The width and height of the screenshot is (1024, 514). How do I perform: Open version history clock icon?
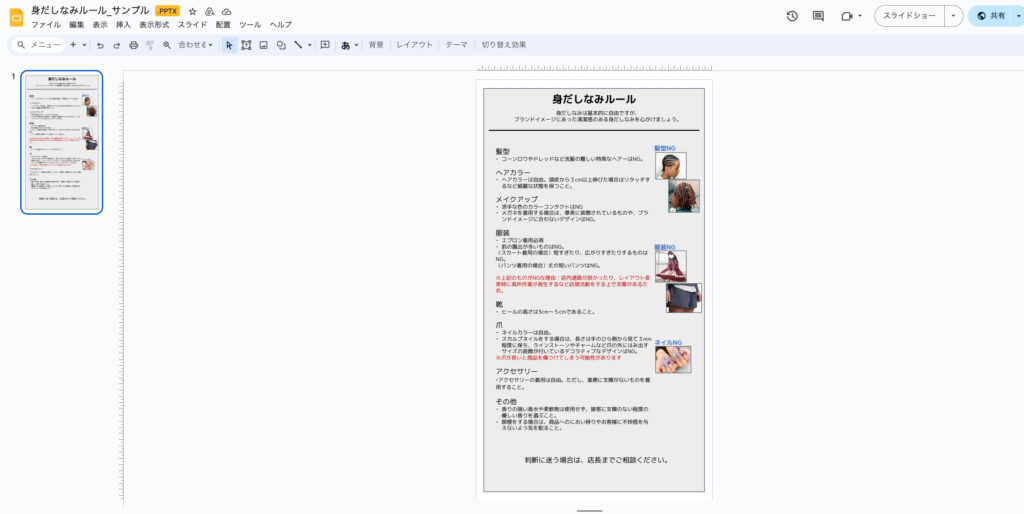point(792,16)
